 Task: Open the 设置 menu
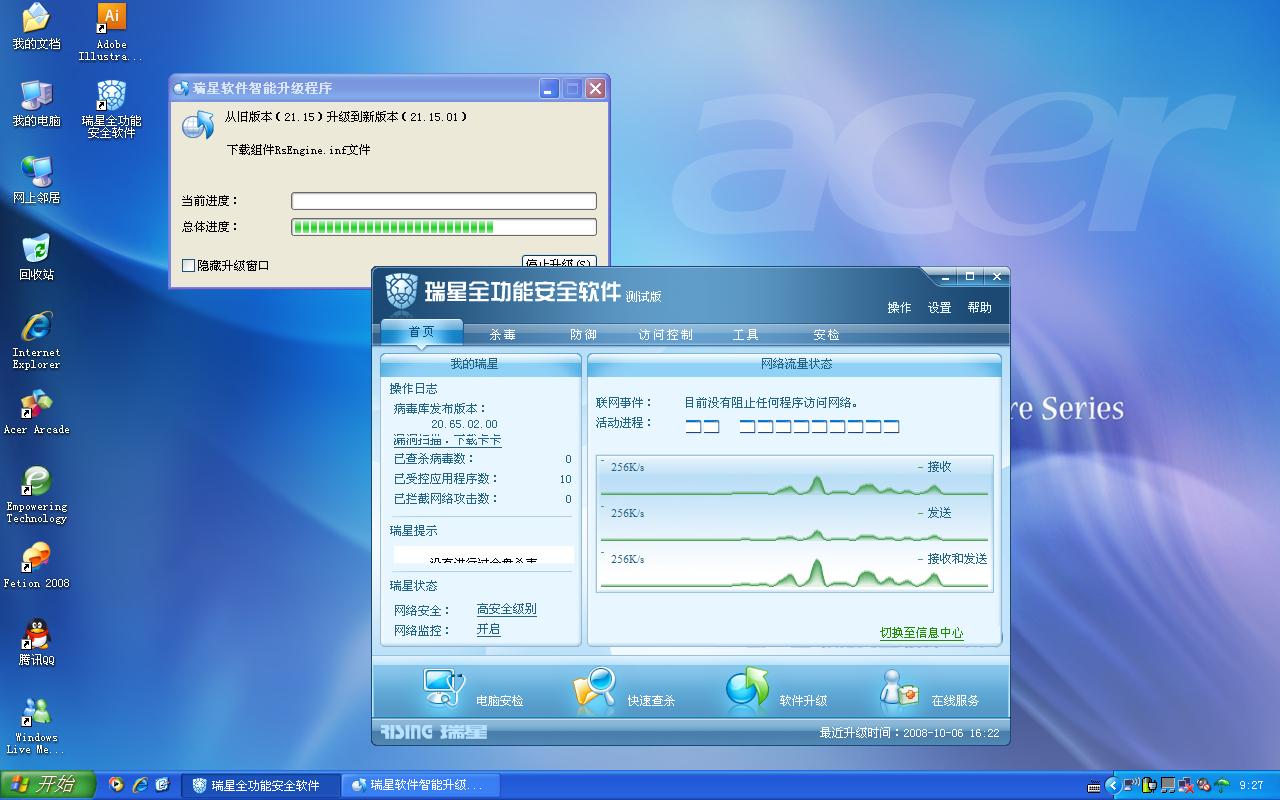pos(939,308)
